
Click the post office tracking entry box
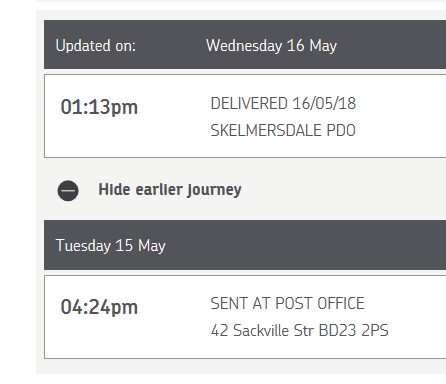[x=245, y=317]
